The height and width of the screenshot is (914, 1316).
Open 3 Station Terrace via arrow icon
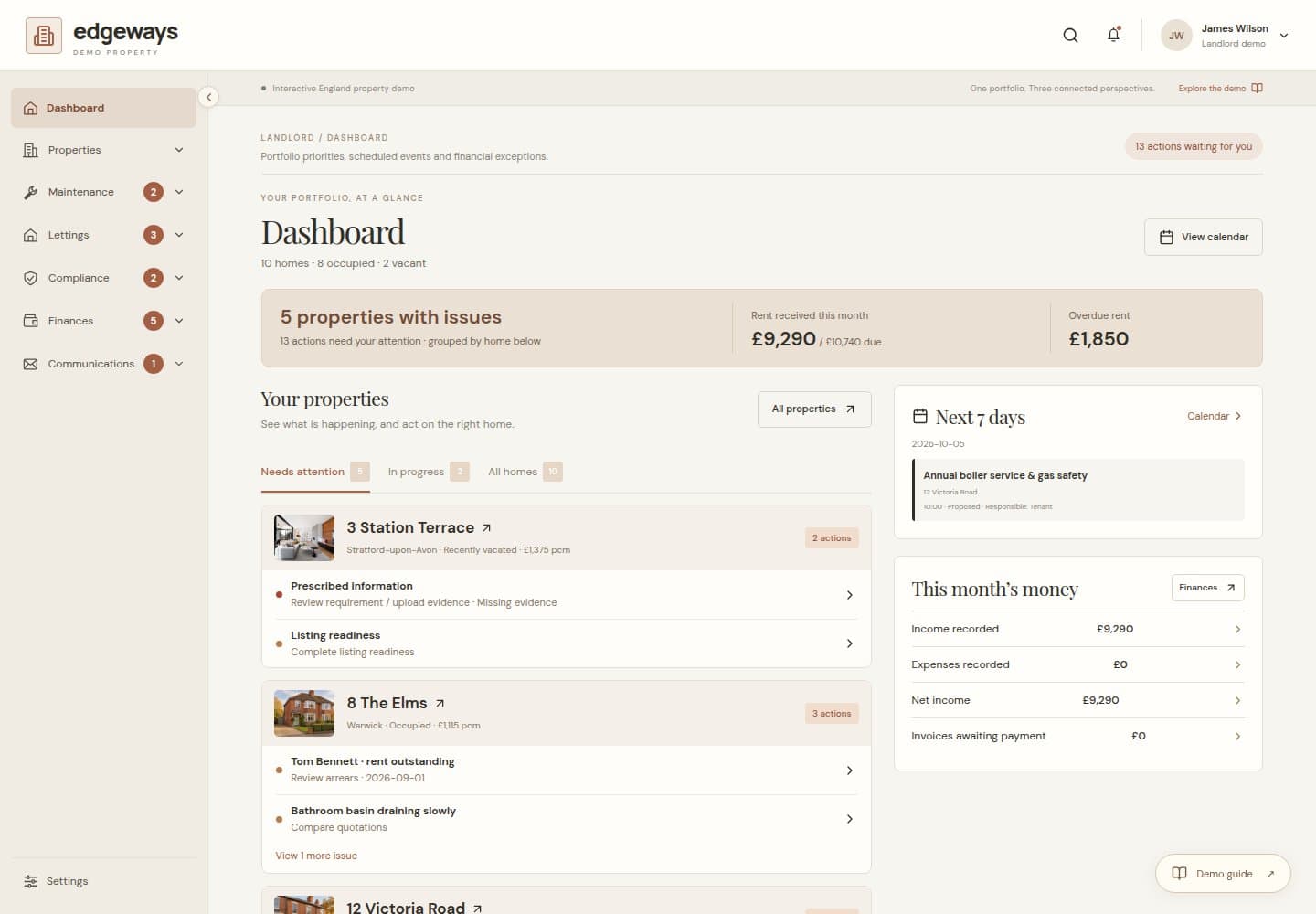point(486,527)
